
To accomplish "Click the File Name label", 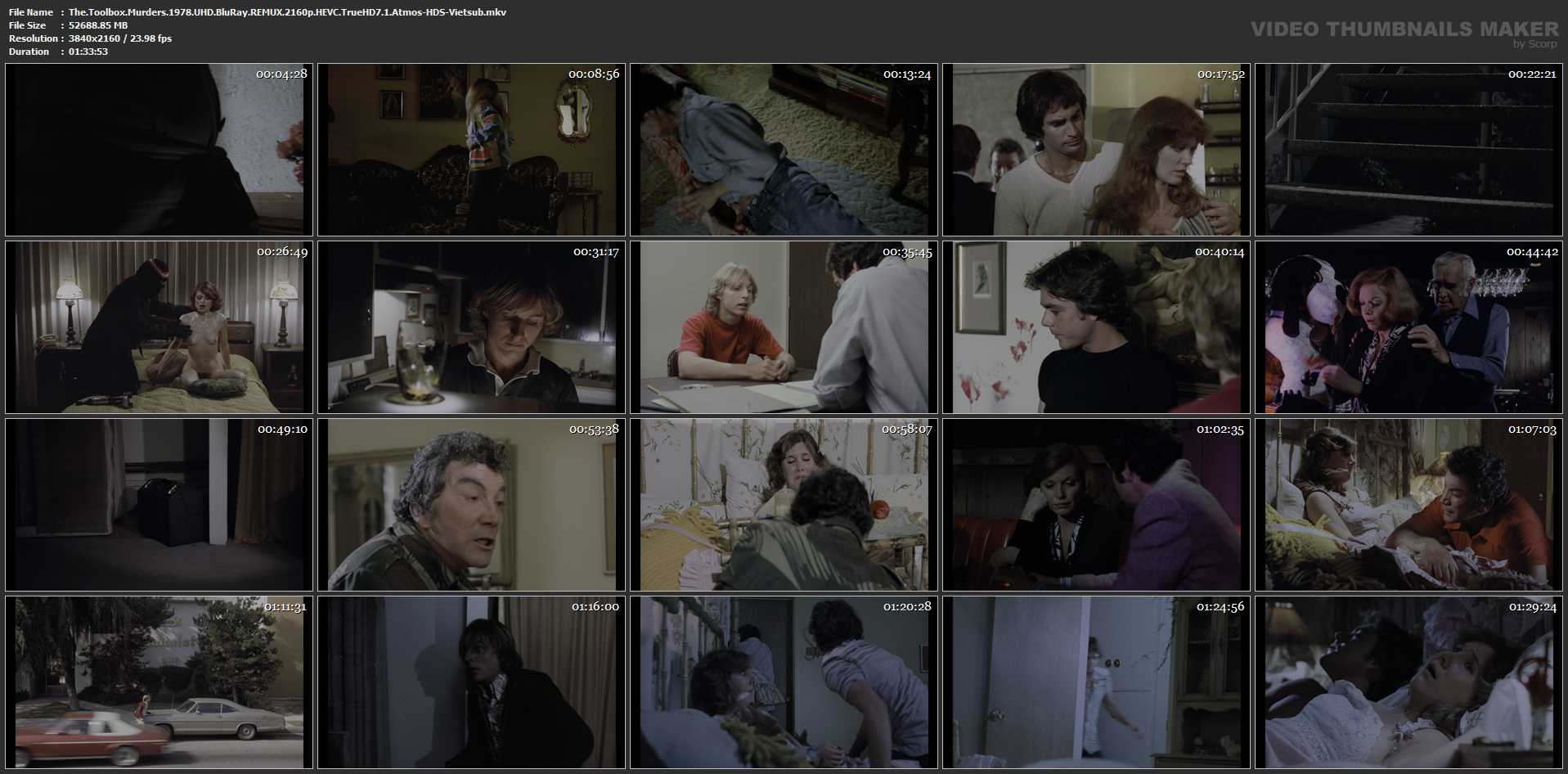I will click(31, 12).
